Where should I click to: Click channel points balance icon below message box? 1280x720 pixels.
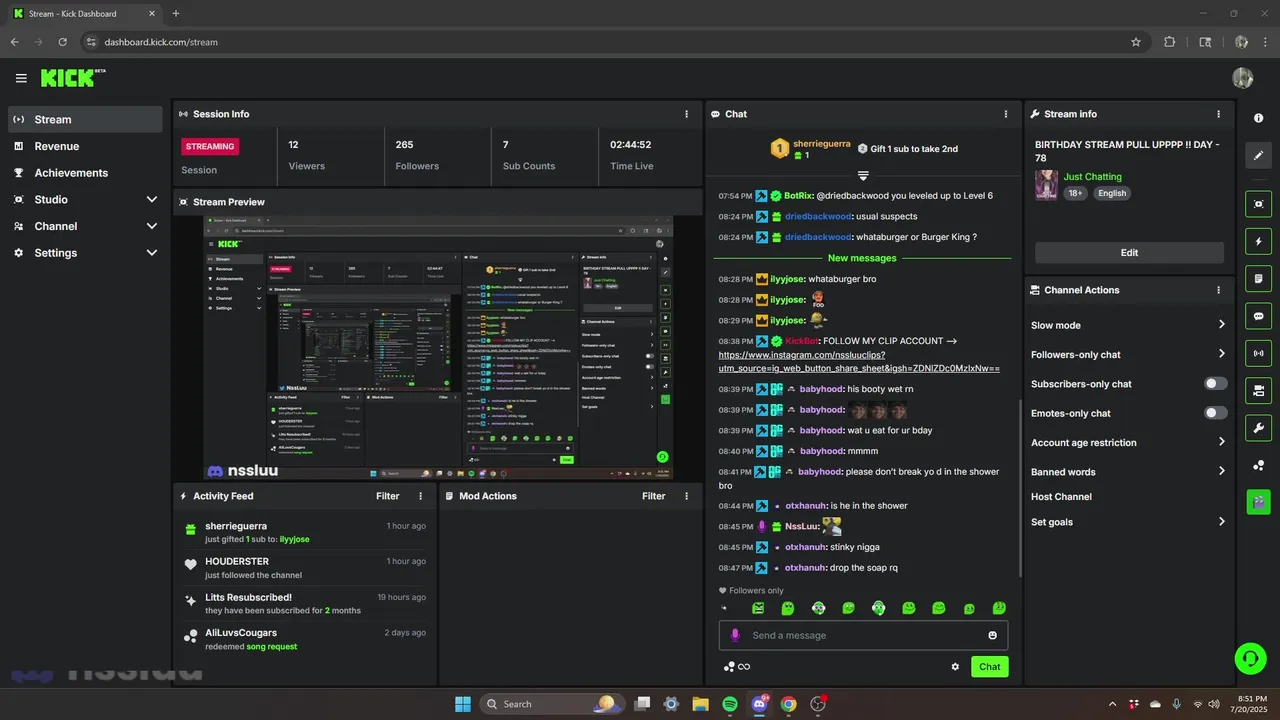coord(737,667)
